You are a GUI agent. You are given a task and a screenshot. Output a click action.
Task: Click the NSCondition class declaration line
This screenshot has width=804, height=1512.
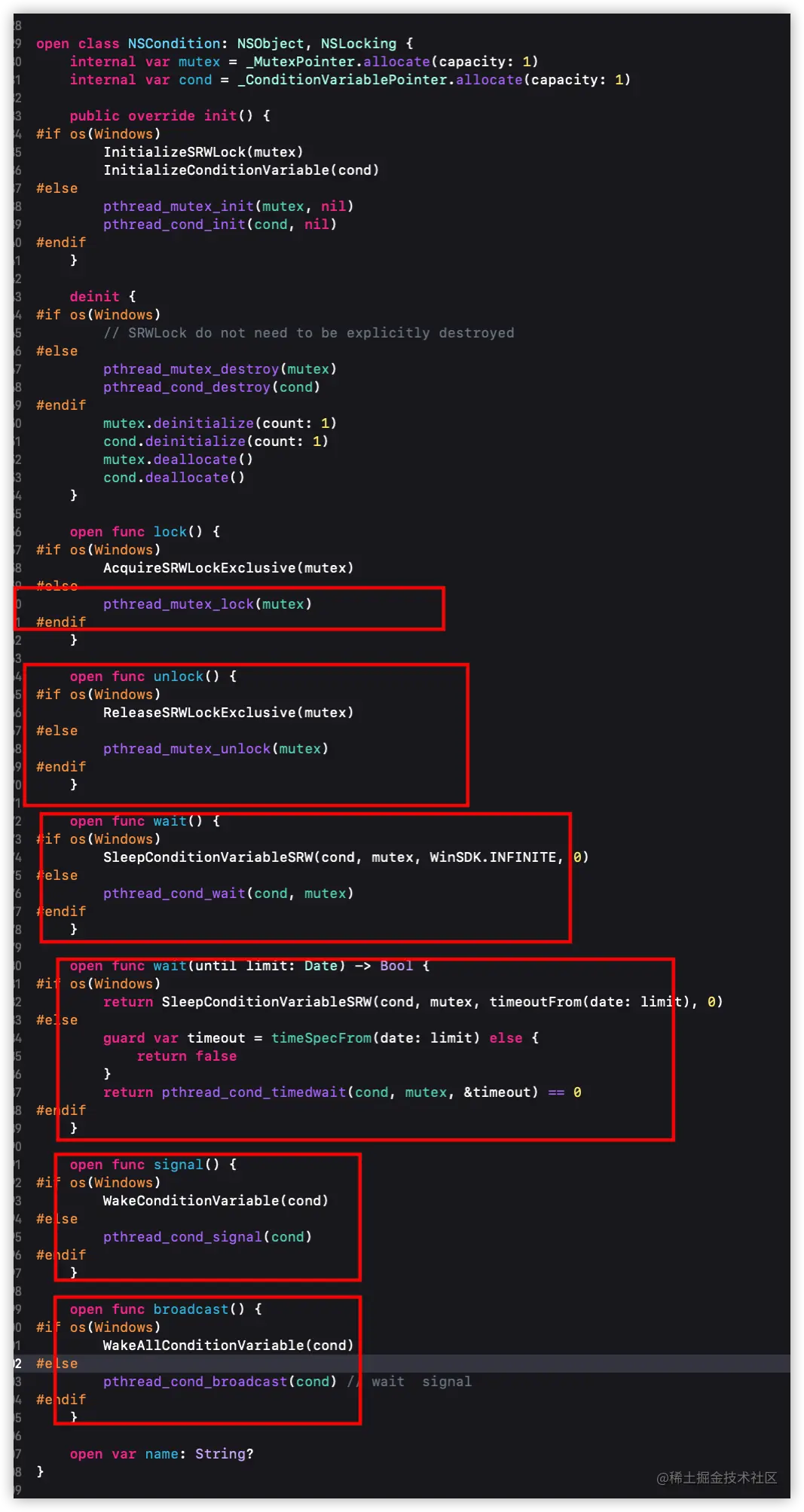click(225, 44)
